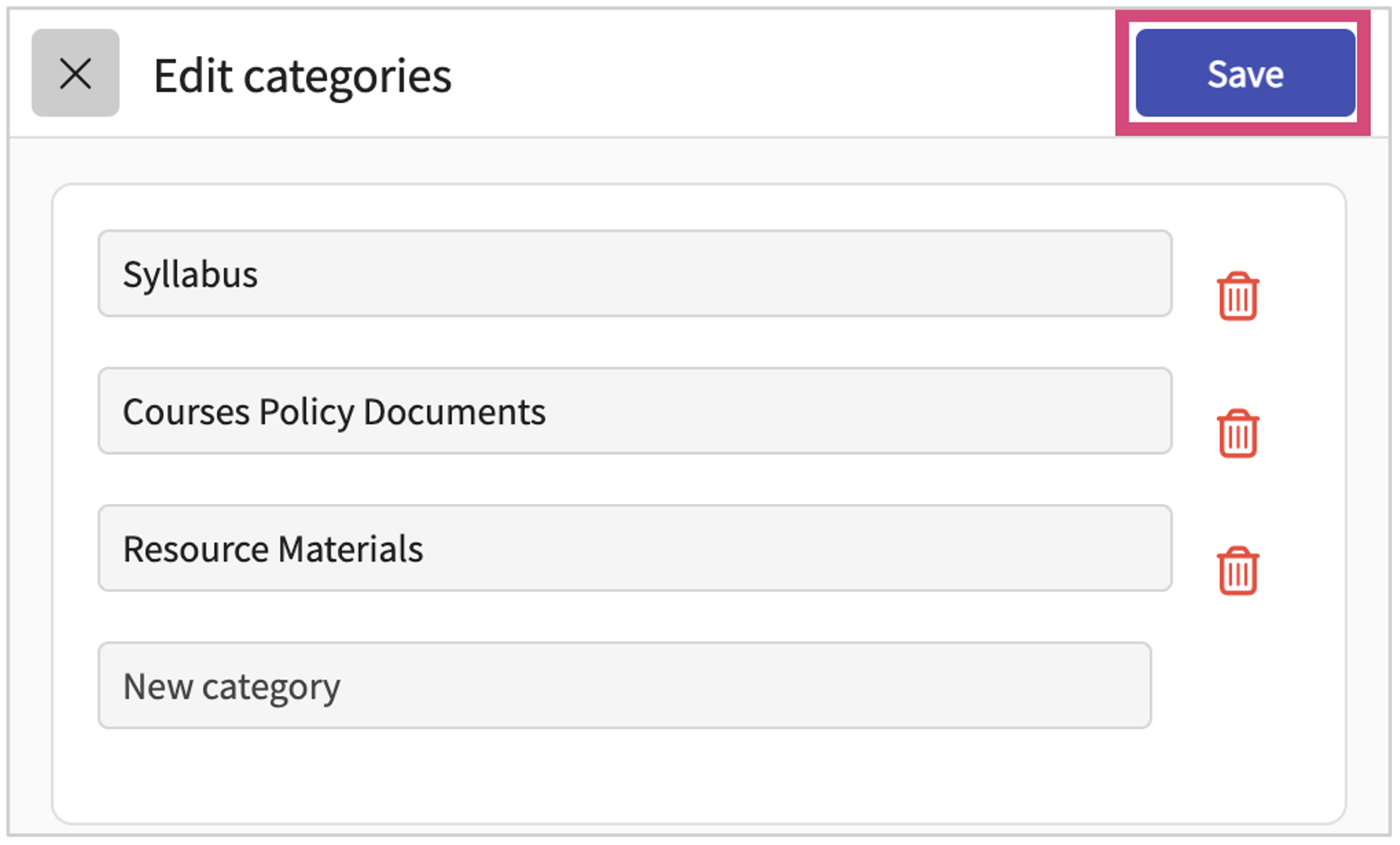Hit the red trash can next to Resource Materials
Viewport: 1400px width, 845px height.
point(1237,570)
